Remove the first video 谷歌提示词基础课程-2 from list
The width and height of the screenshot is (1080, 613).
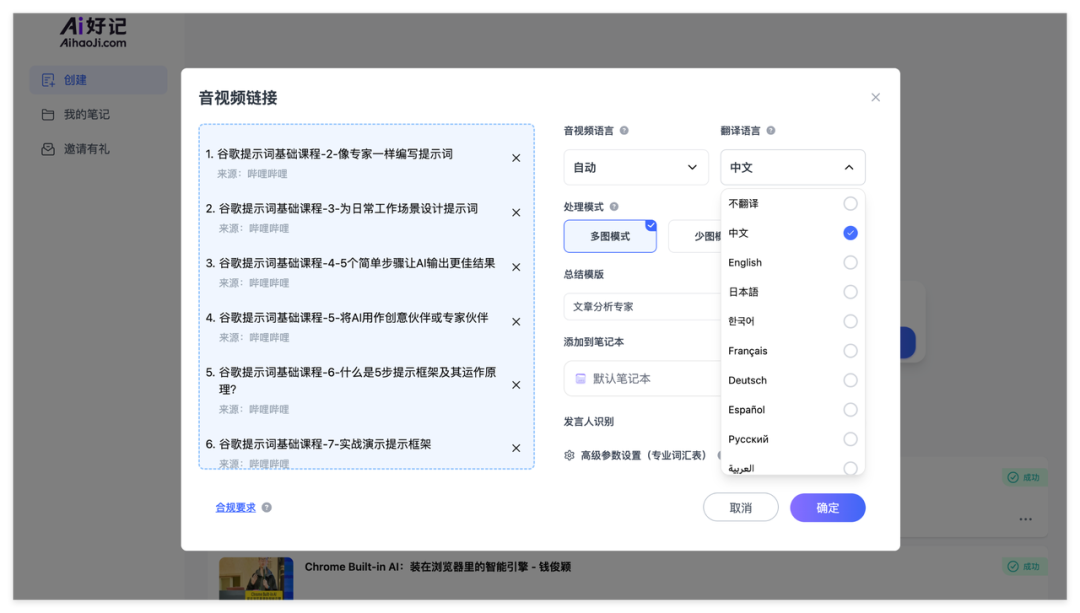(516, 157)
